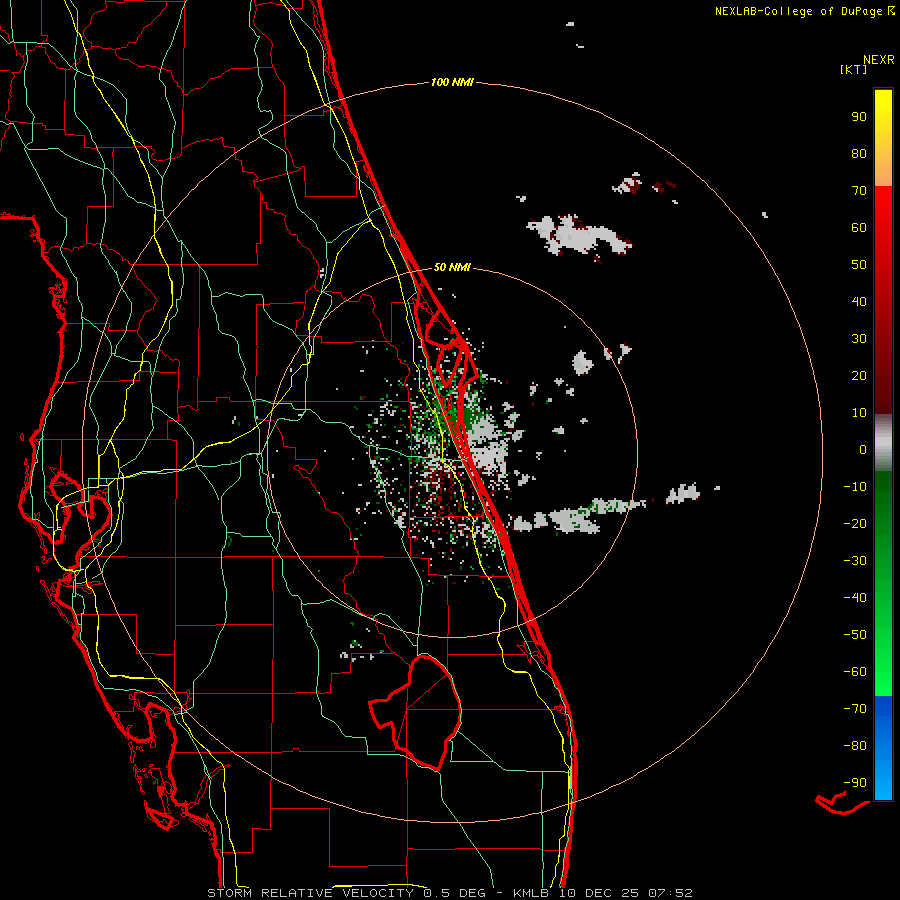
Task: Click the -50 knot label on the velocity scale
Action: [855, 634]
